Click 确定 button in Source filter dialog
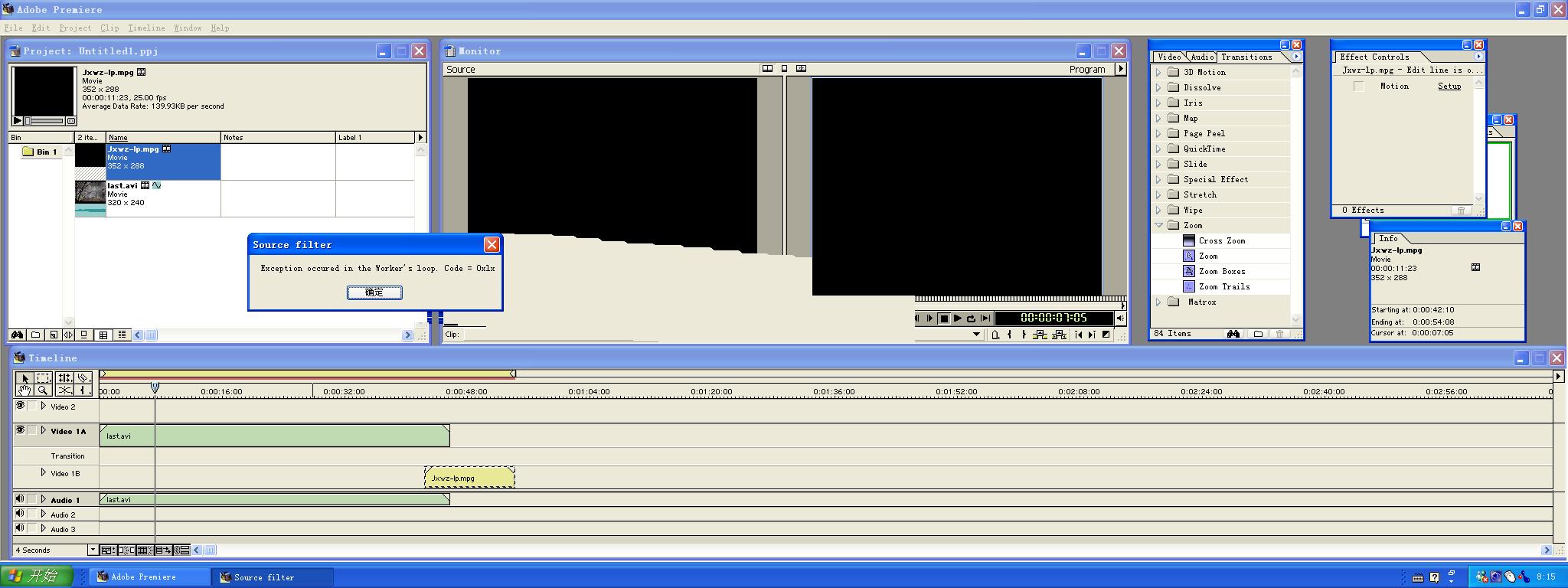The width and height of the screenshot is (1568, 588). click(x=374, y=292)
